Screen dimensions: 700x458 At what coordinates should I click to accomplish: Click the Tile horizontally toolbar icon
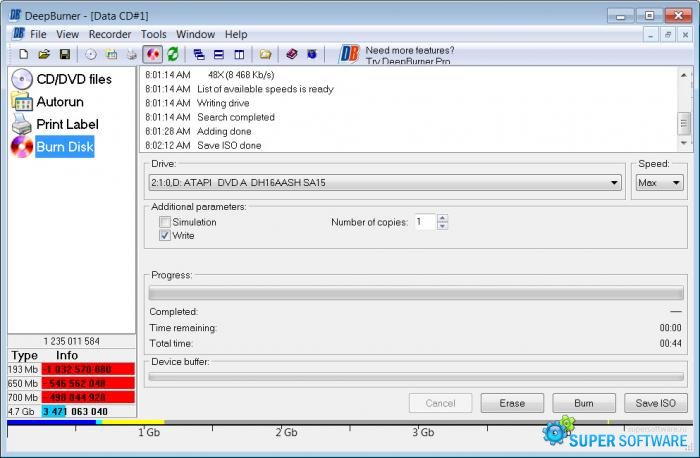(219, 54)
